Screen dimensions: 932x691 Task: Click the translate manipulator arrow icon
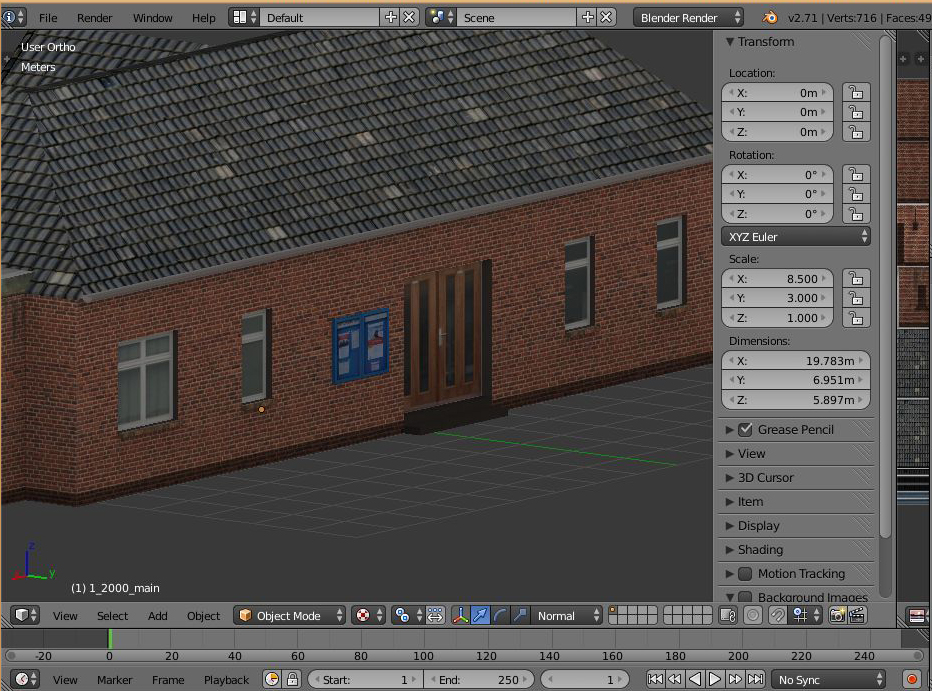[481, 616]
